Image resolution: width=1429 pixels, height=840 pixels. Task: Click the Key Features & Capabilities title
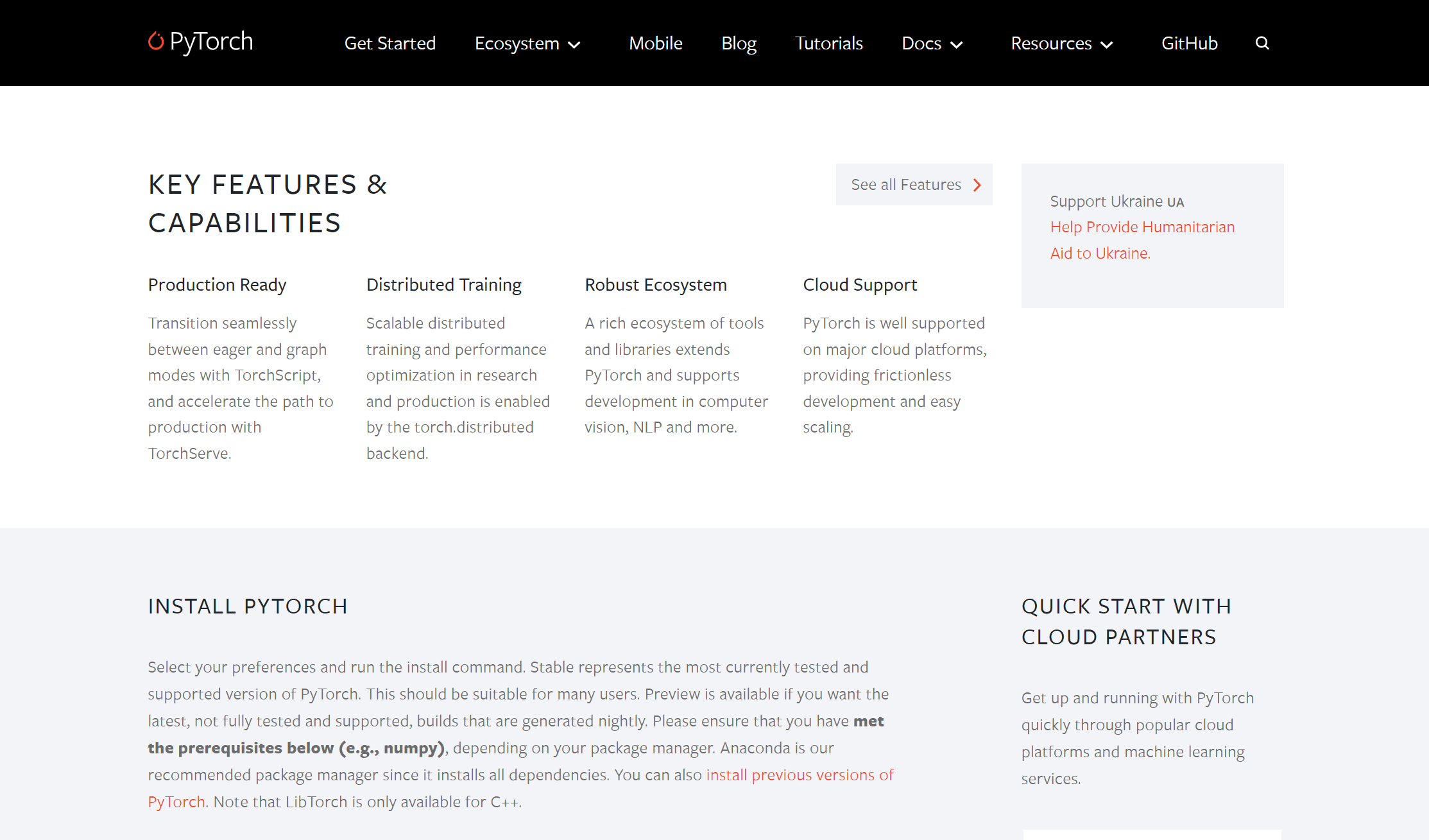tap(268, 203)
